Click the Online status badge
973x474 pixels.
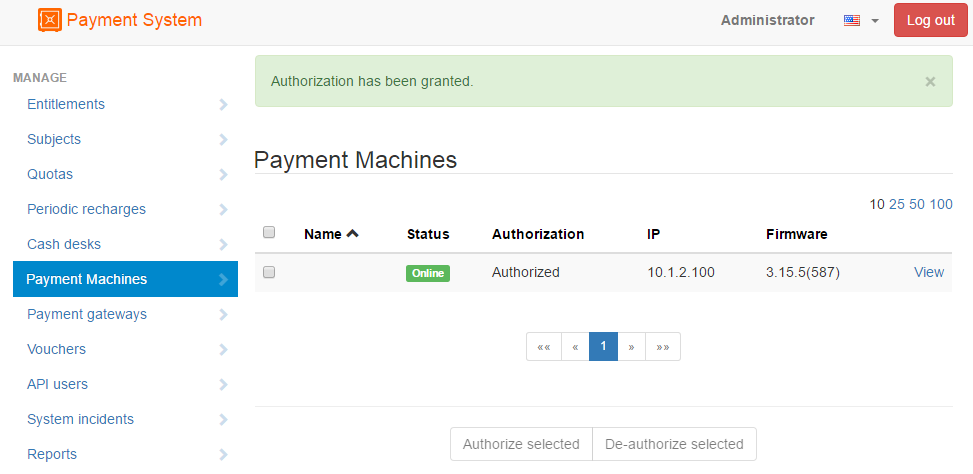point(427,273)
